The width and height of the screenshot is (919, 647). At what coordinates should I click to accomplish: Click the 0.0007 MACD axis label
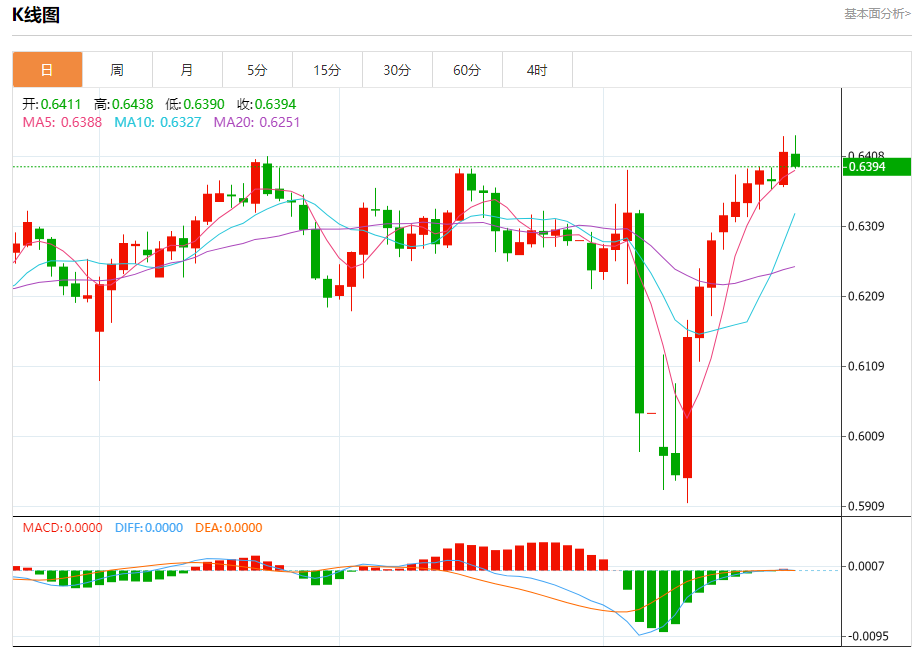click(866, 566)
